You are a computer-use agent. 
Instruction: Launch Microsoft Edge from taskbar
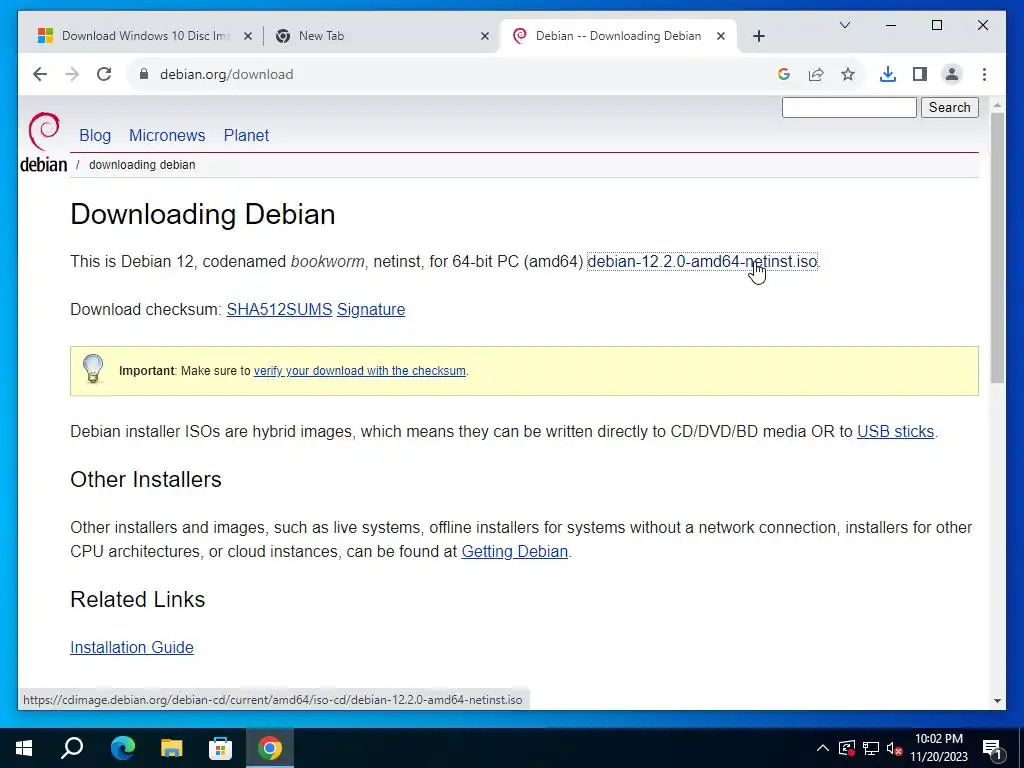[x=122, y=748]
